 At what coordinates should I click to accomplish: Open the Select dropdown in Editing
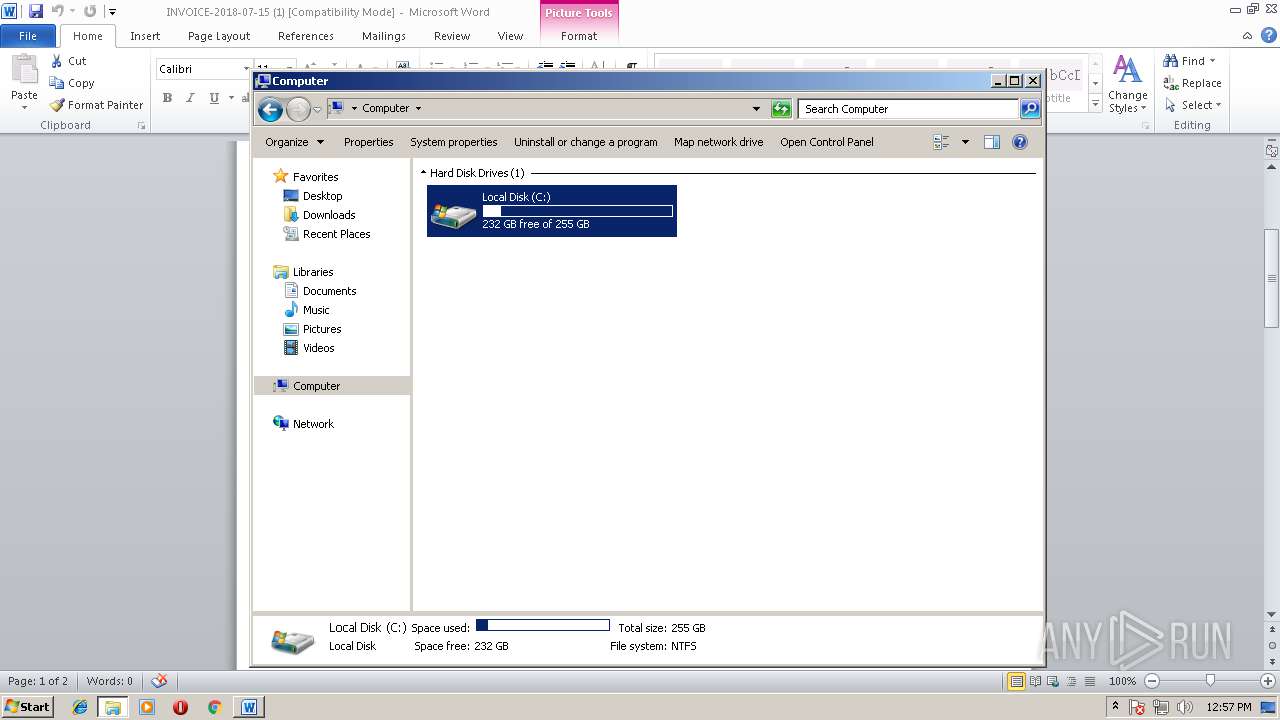click(x=1193, y=105)
